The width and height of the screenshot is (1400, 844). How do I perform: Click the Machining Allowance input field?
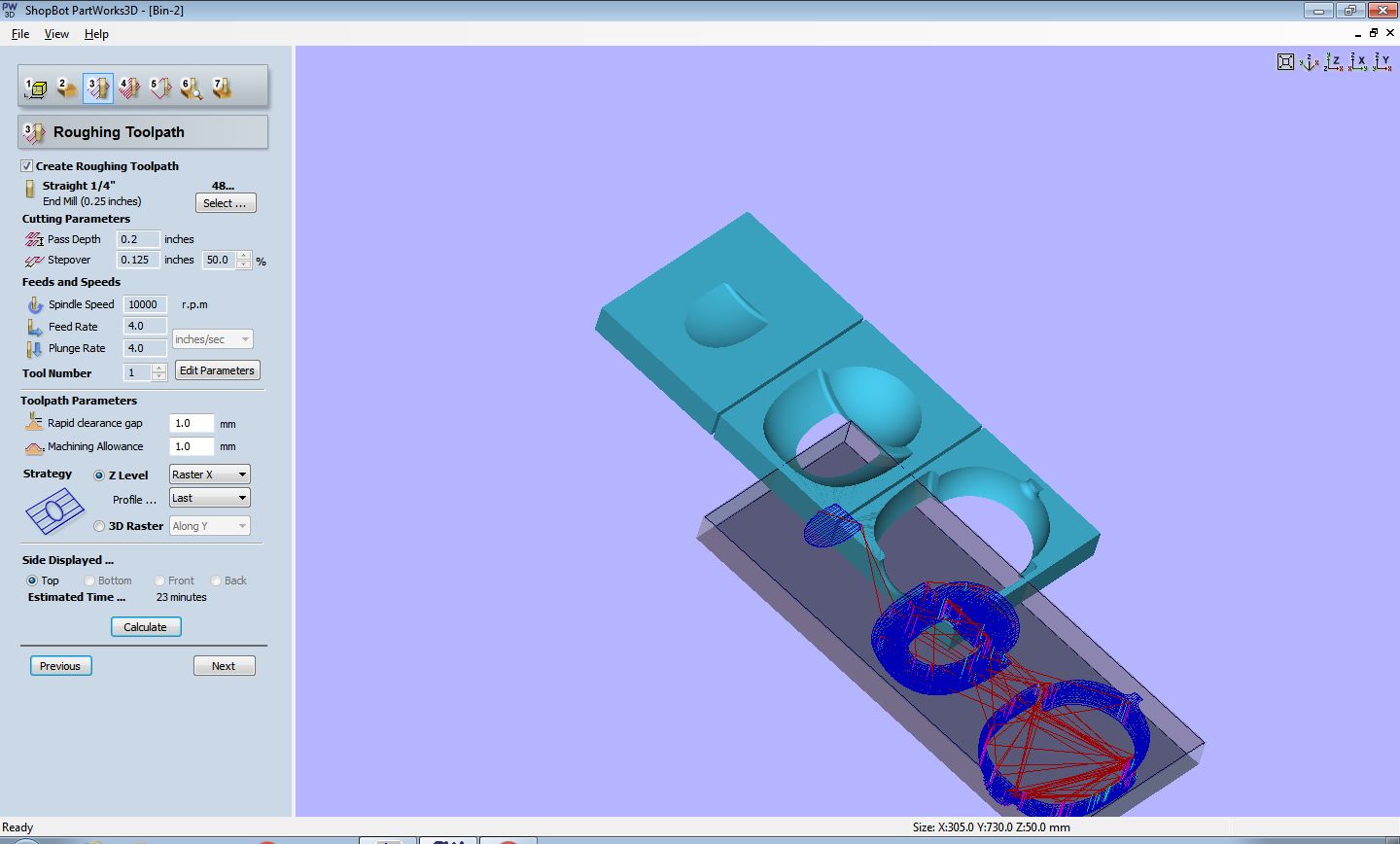coord(192,446)
